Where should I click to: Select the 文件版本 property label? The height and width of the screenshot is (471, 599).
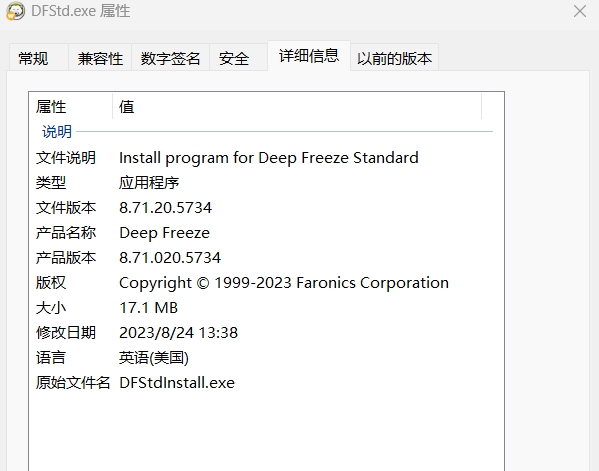click(66, 207)
